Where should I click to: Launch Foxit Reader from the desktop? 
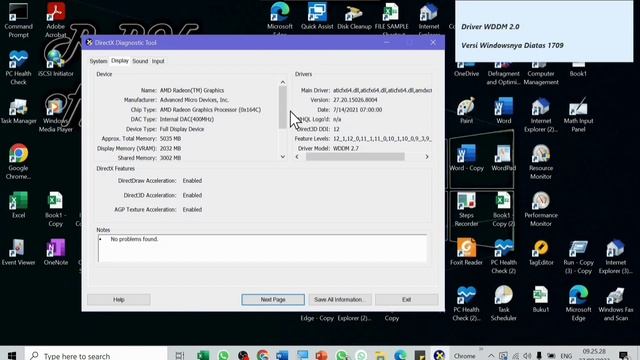click(466, 253)
